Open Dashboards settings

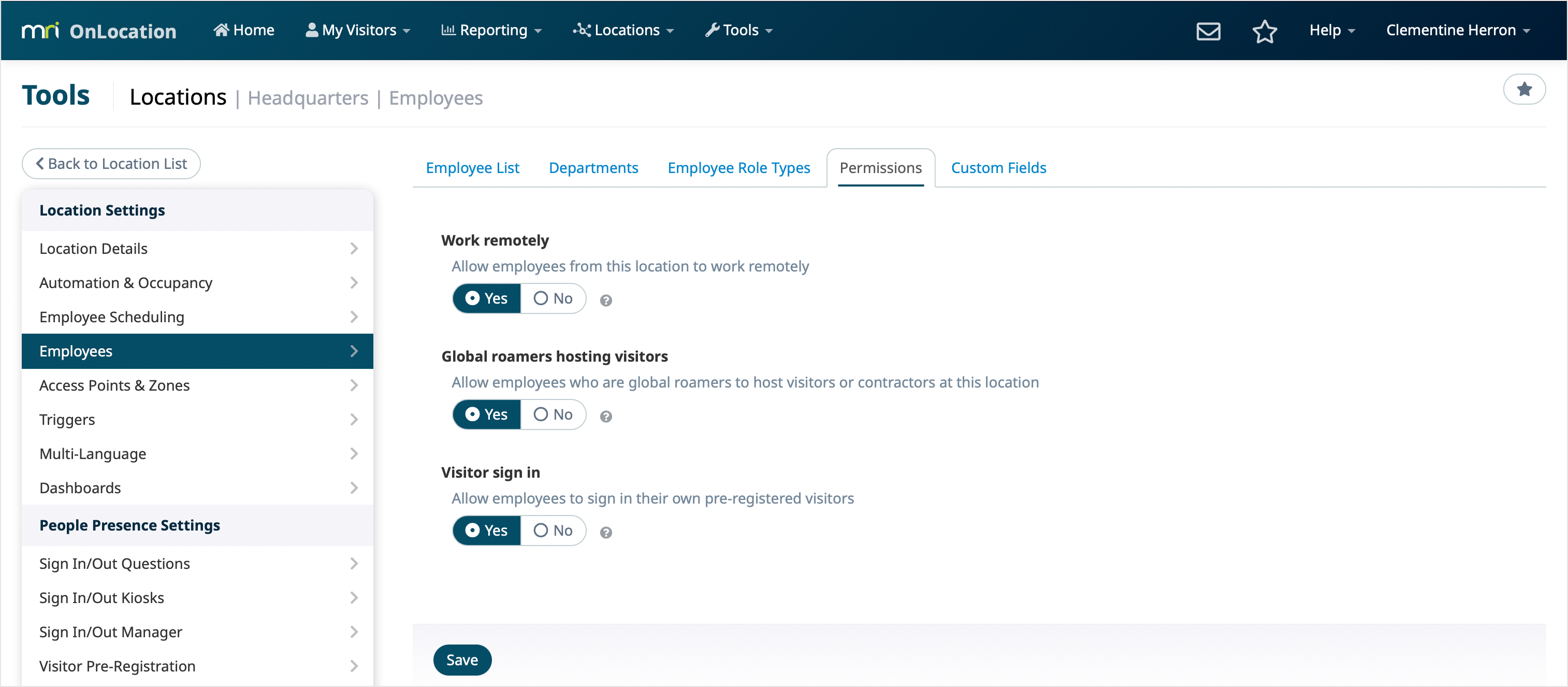coord(197,488)
